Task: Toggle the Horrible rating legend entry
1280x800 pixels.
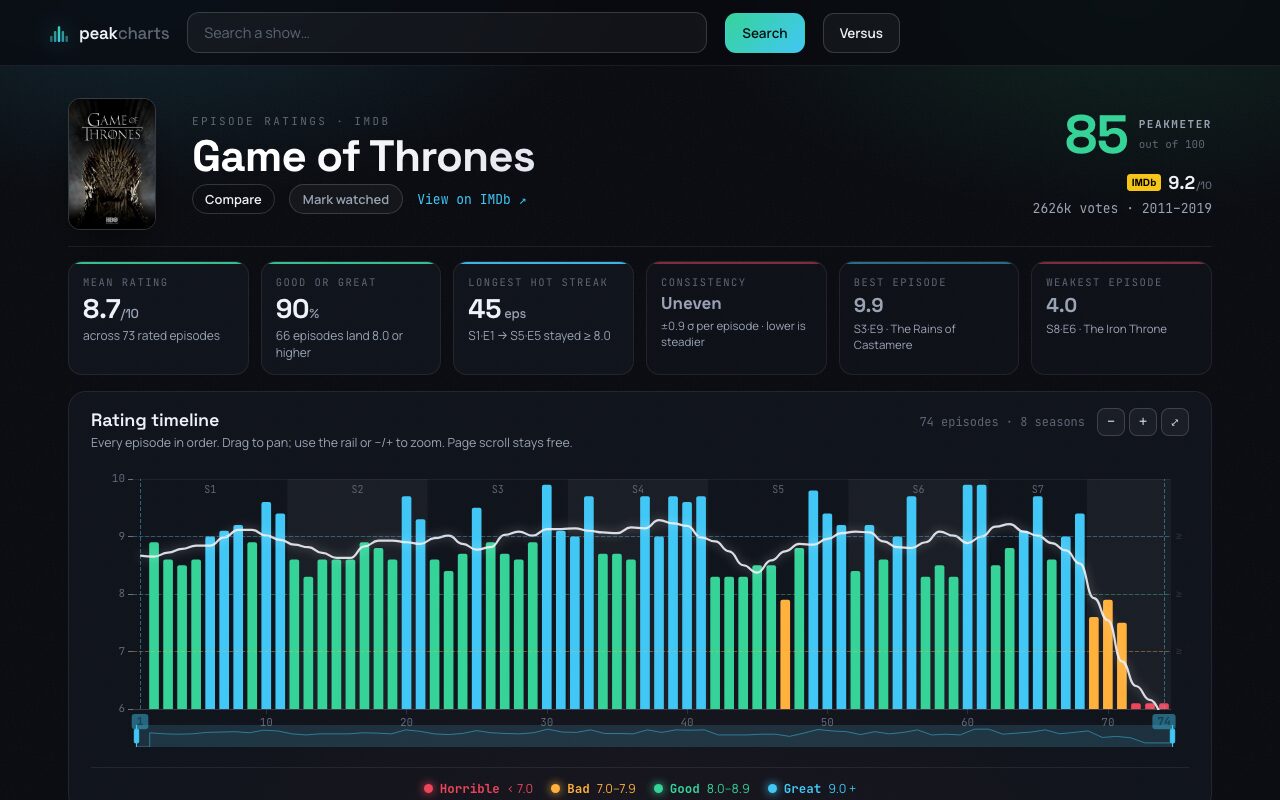Action: (x=478, y=788)
